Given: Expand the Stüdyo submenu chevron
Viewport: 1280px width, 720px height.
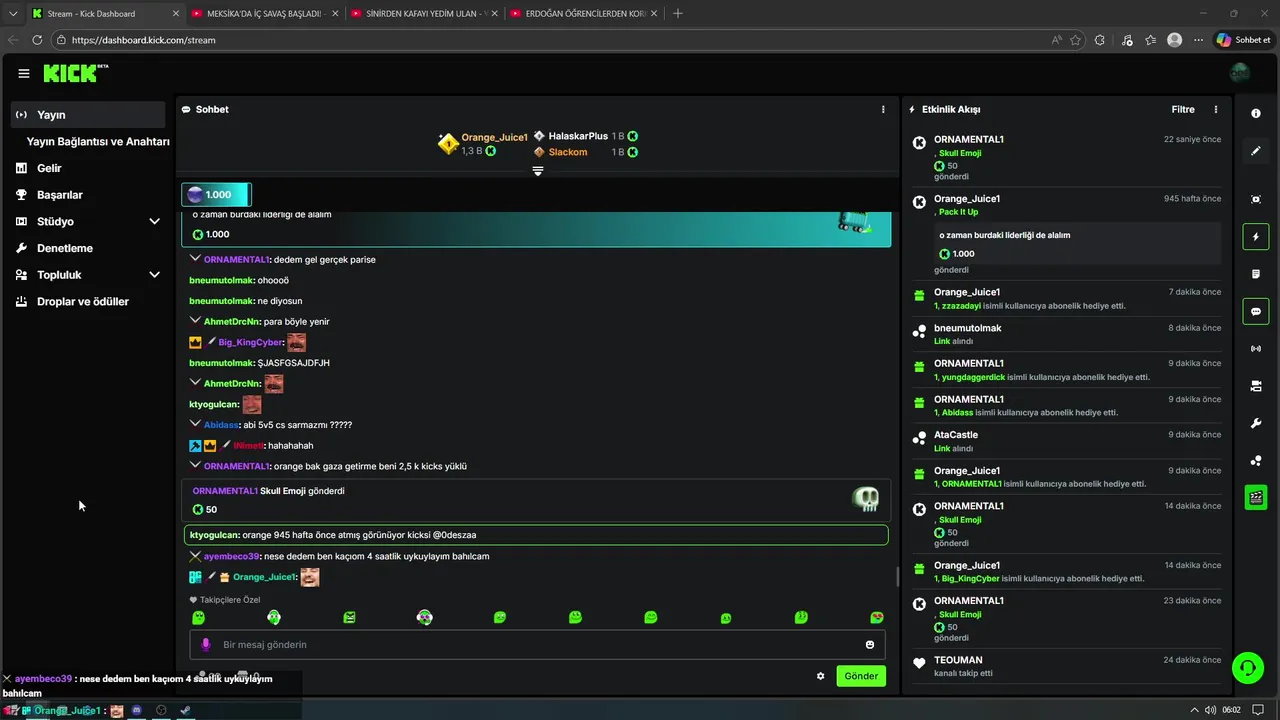Looking at the screenshot, I should pyautogui.click(x=154, y=221).
